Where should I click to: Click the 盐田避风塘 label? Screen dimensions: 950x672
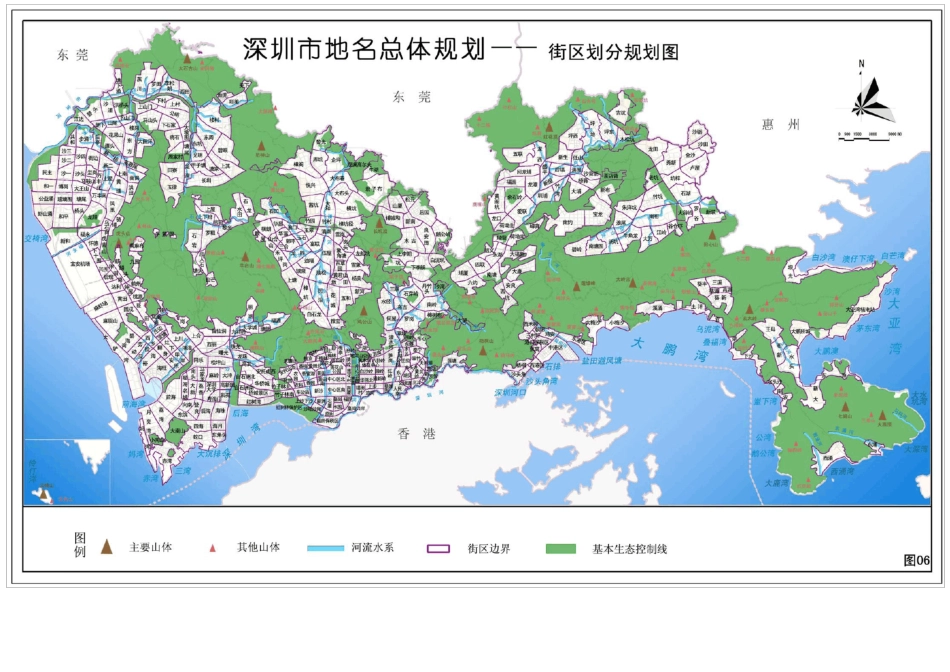pos(602,361)
